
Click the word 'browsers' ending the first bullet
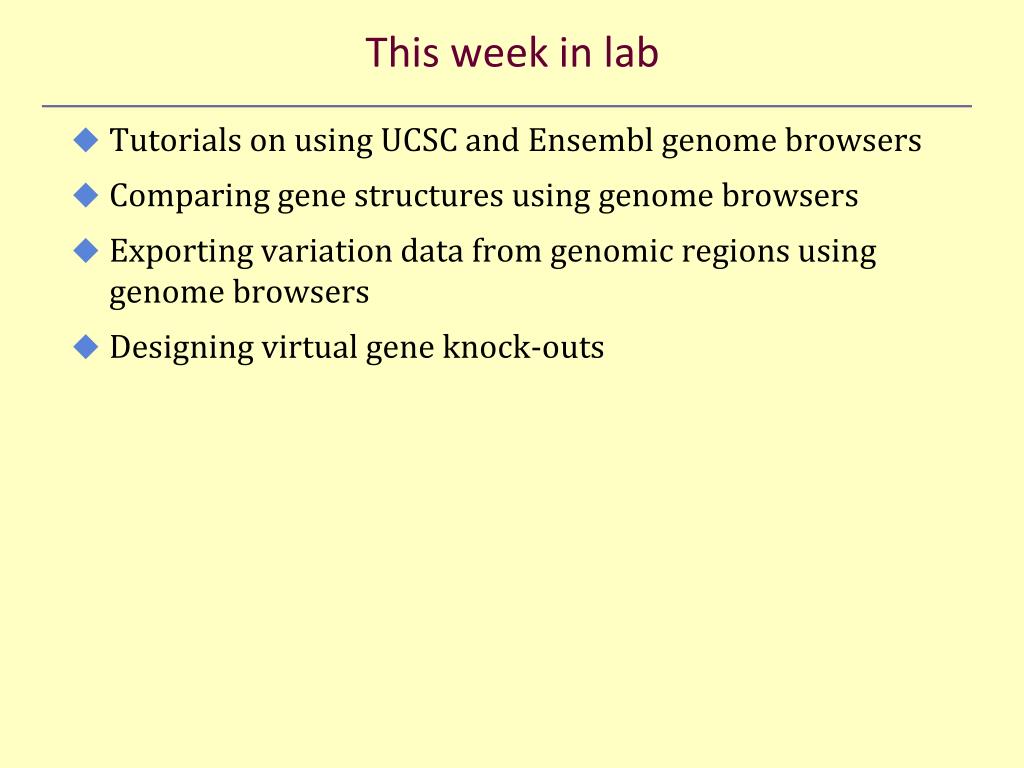point(853,140)
